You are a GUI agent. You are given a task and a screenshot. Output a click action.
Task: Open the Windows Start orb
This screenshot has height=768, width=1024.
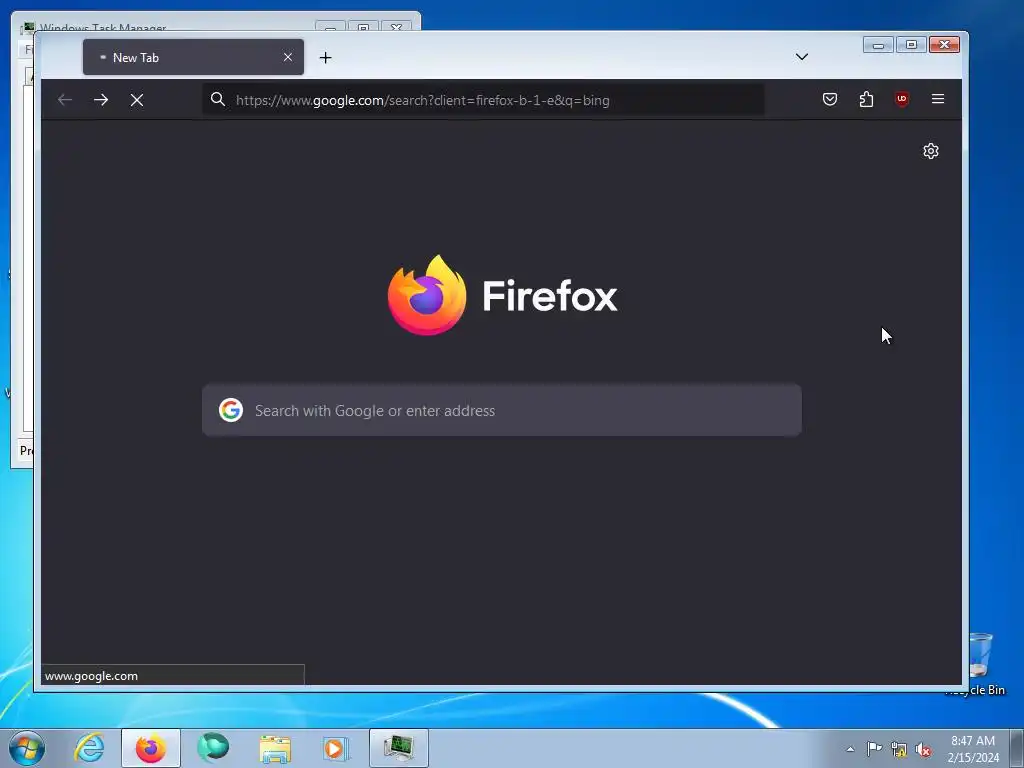[27, 748]
